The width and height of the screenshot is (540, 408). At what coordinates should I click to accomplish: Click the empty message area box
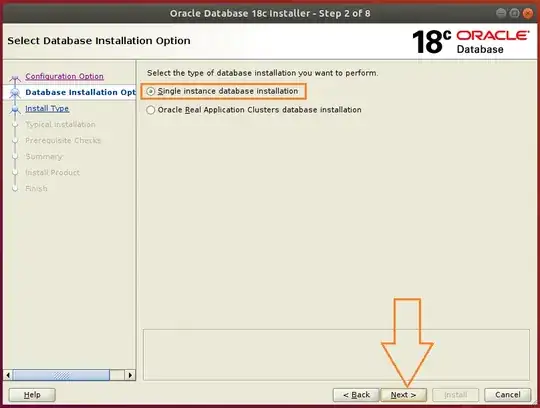(x=336, y=355)
